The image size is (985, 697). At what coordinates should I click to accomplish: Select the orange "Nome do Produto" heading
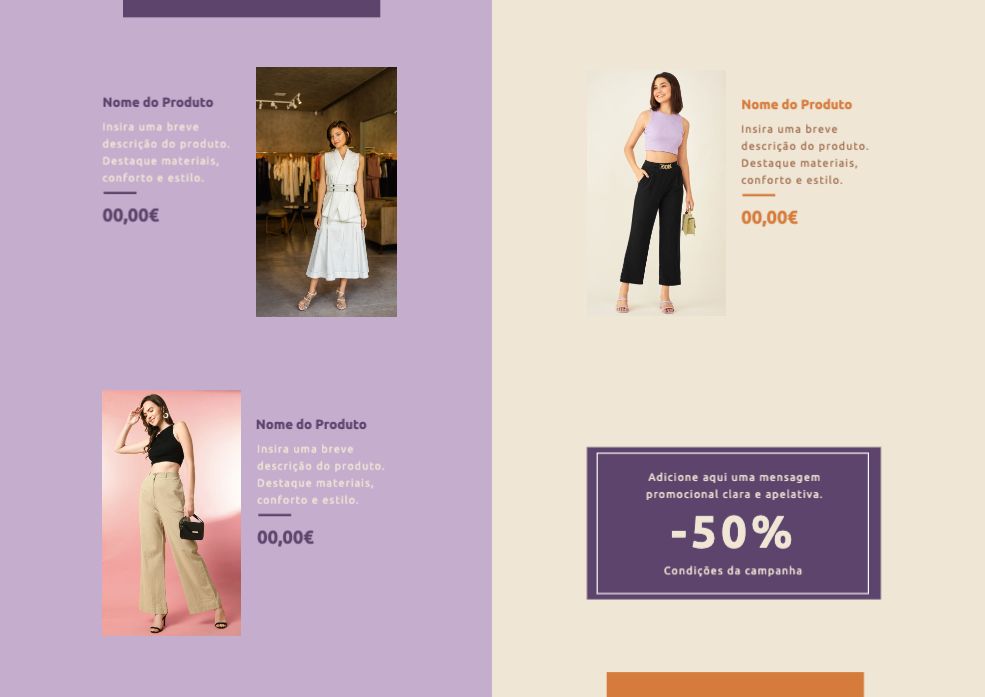(x=797, y=104)
